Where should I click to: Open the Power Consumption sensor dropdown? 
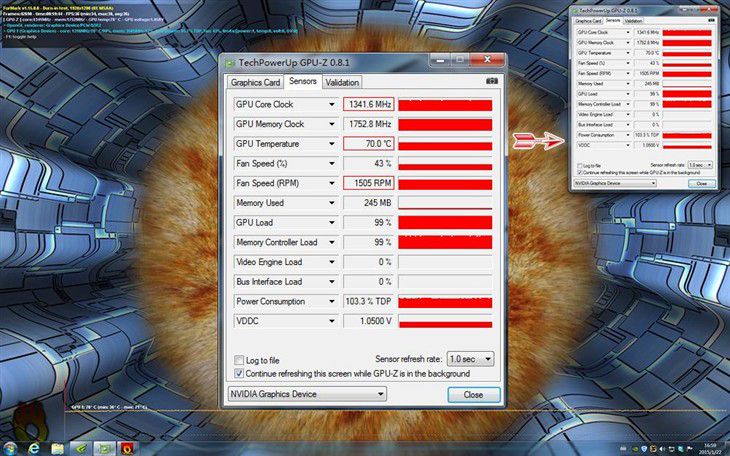click(x=331, y=301)
